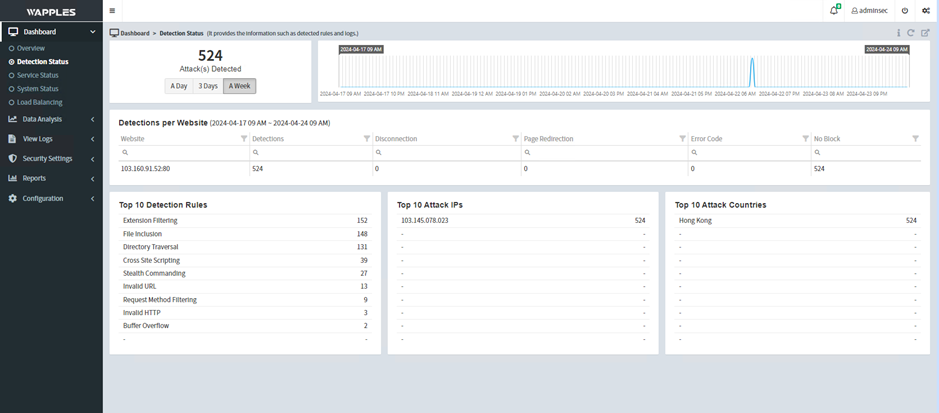Click the adminsec user account link
The width and height of the screenshot is (939, 413).
[x=869, y=11]
